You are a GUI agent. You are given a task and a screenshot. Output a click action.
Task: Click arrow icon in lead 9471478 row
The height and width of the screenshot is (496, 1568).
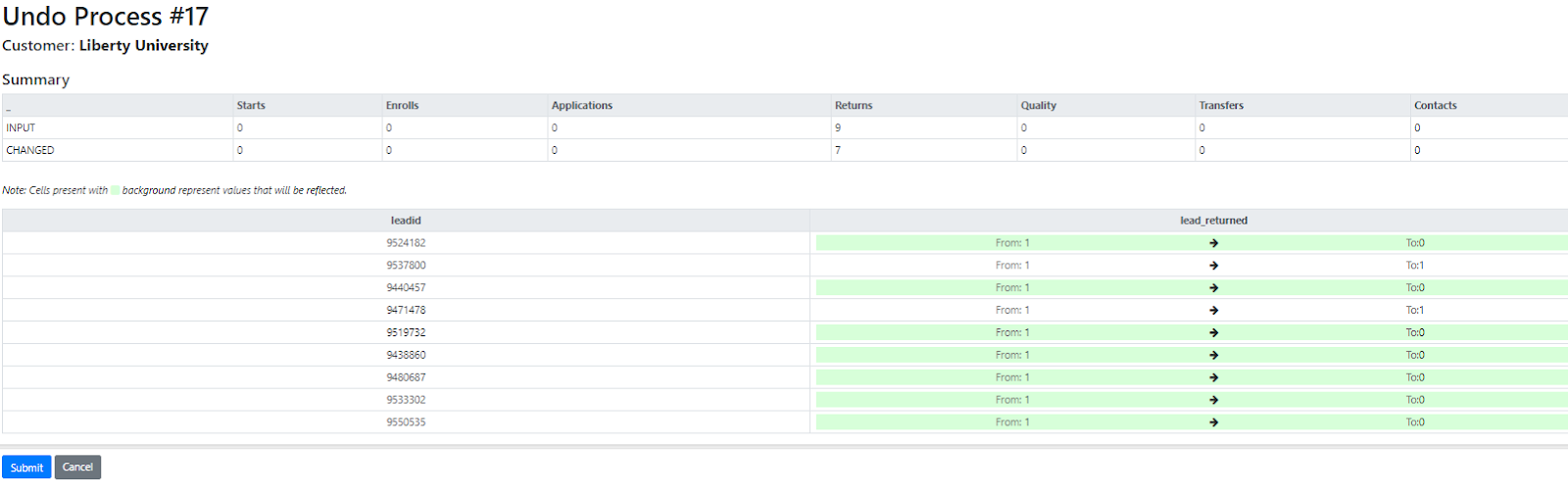click(1213, 311)
